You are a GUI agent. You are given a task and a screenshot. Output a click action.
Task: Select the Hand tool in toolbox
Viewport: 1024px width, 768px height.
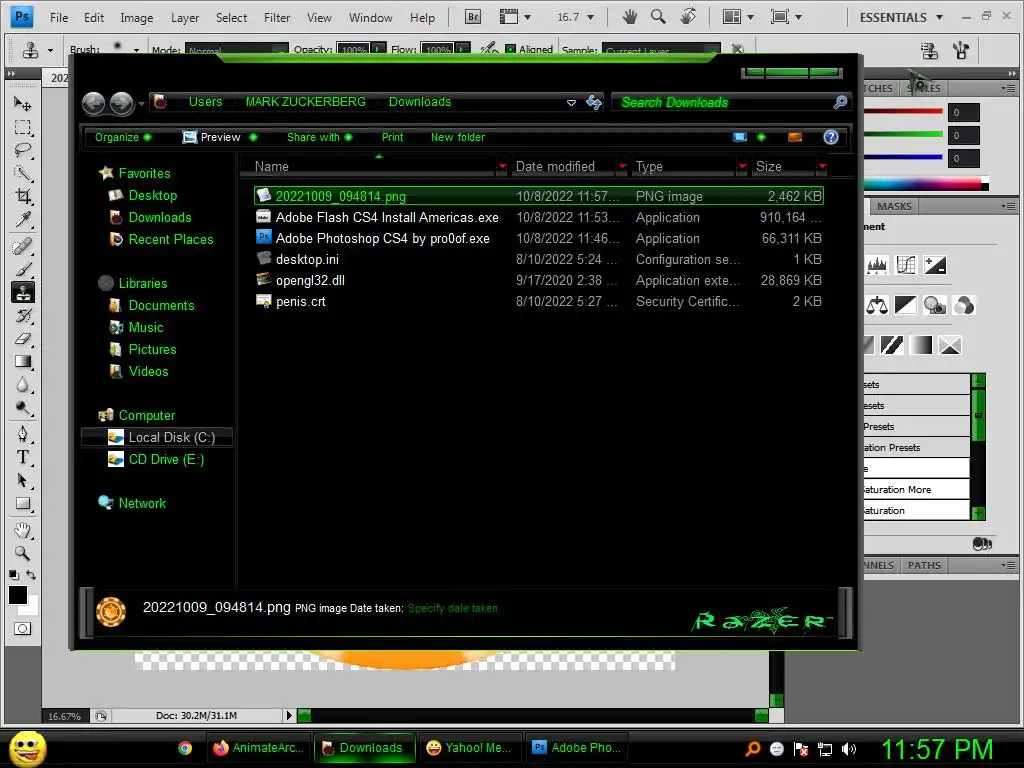pos(22,530)
